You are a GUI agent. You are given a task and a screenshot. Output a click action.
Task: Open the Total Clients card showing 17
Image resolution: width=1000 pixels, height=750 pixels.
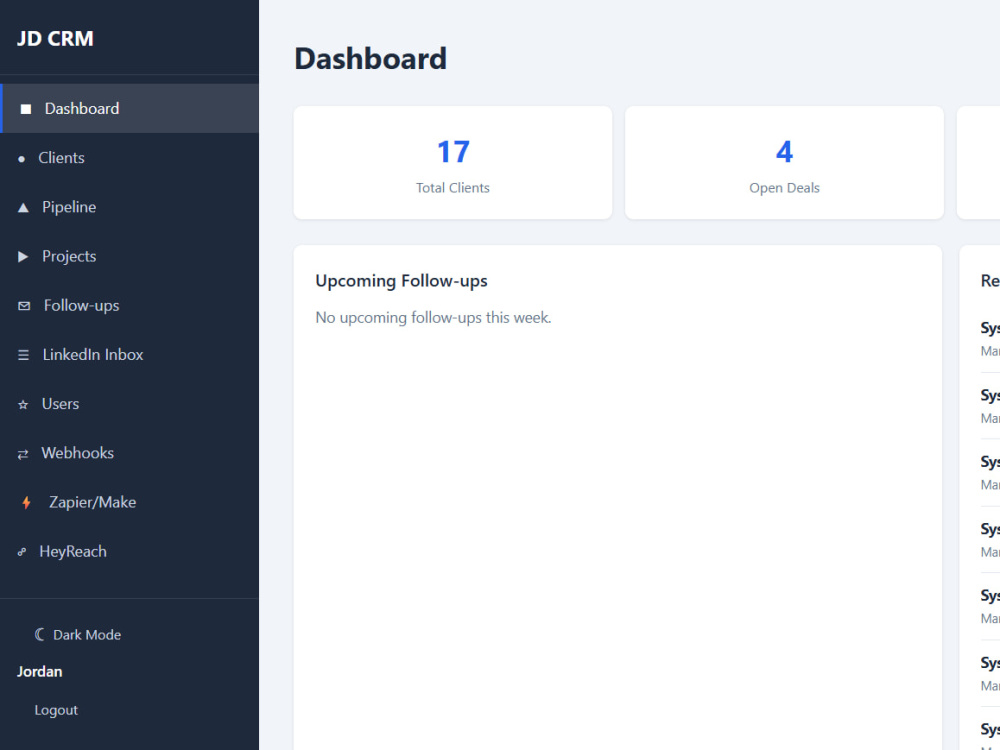pos(453,163)
